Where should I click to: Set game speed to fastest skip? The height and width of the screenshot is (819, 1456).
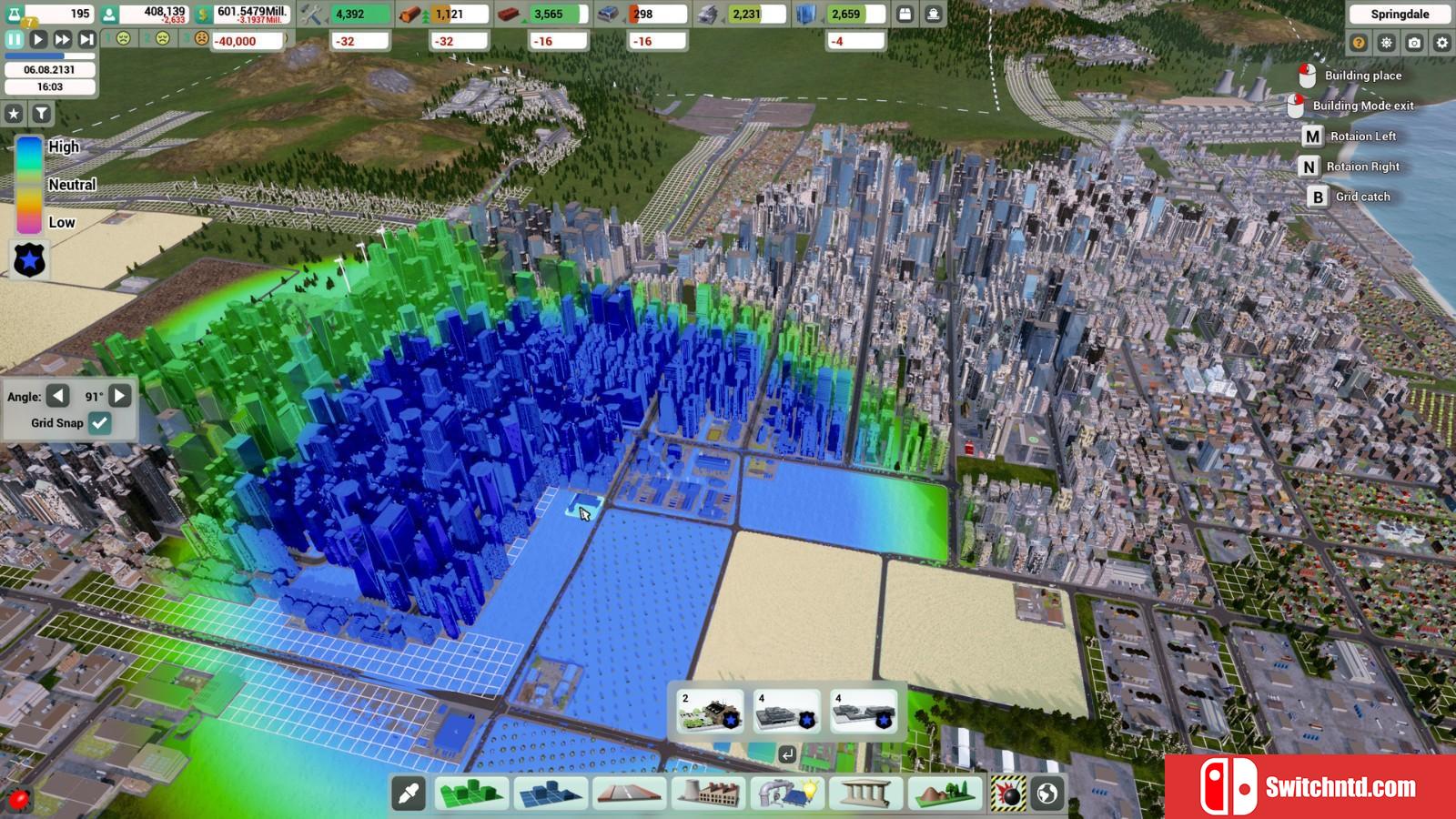(x=86, y=39)
